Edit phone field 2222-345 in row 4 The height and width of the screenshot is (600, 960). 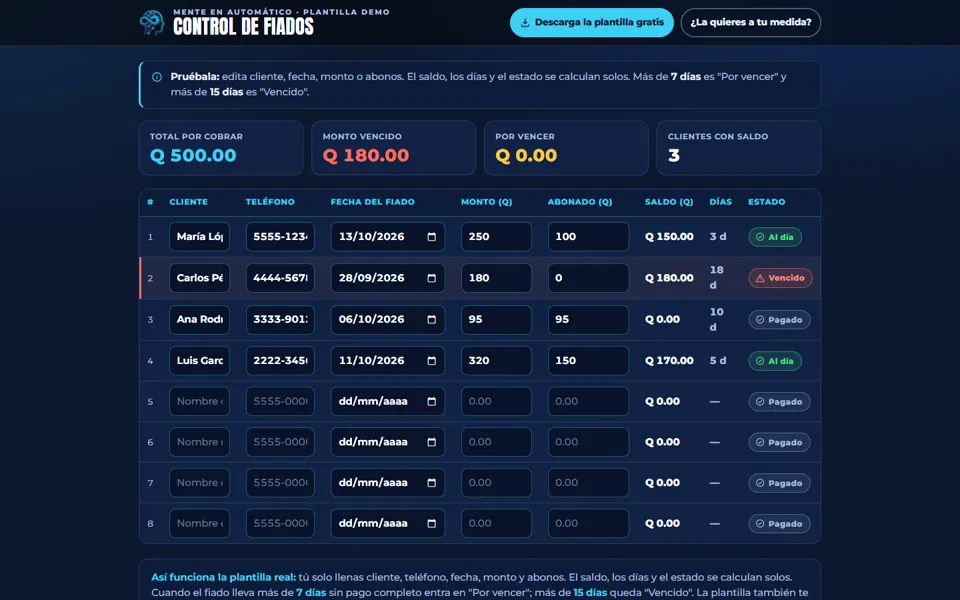(280, 361)
